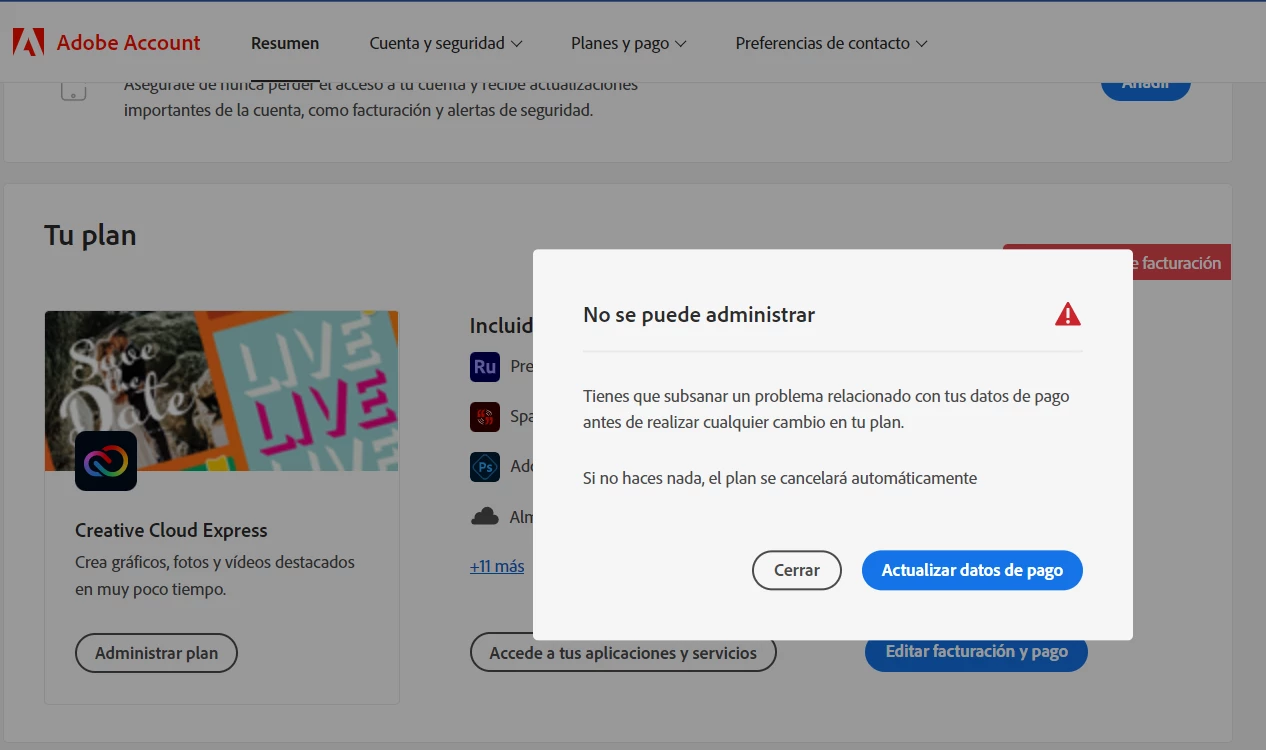Click the Creative Cloud Express banner image

pyautogui.click(x=222, y=391)
